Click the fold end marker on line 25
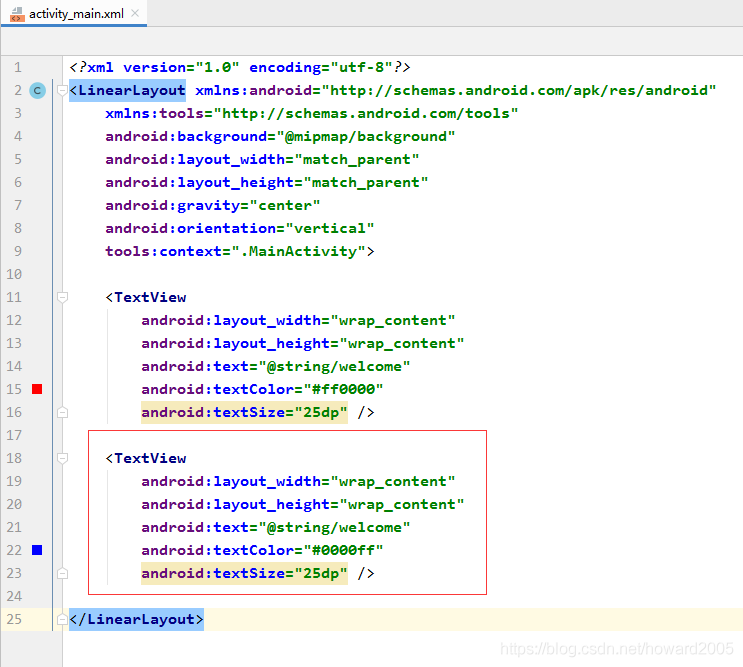 62,619
